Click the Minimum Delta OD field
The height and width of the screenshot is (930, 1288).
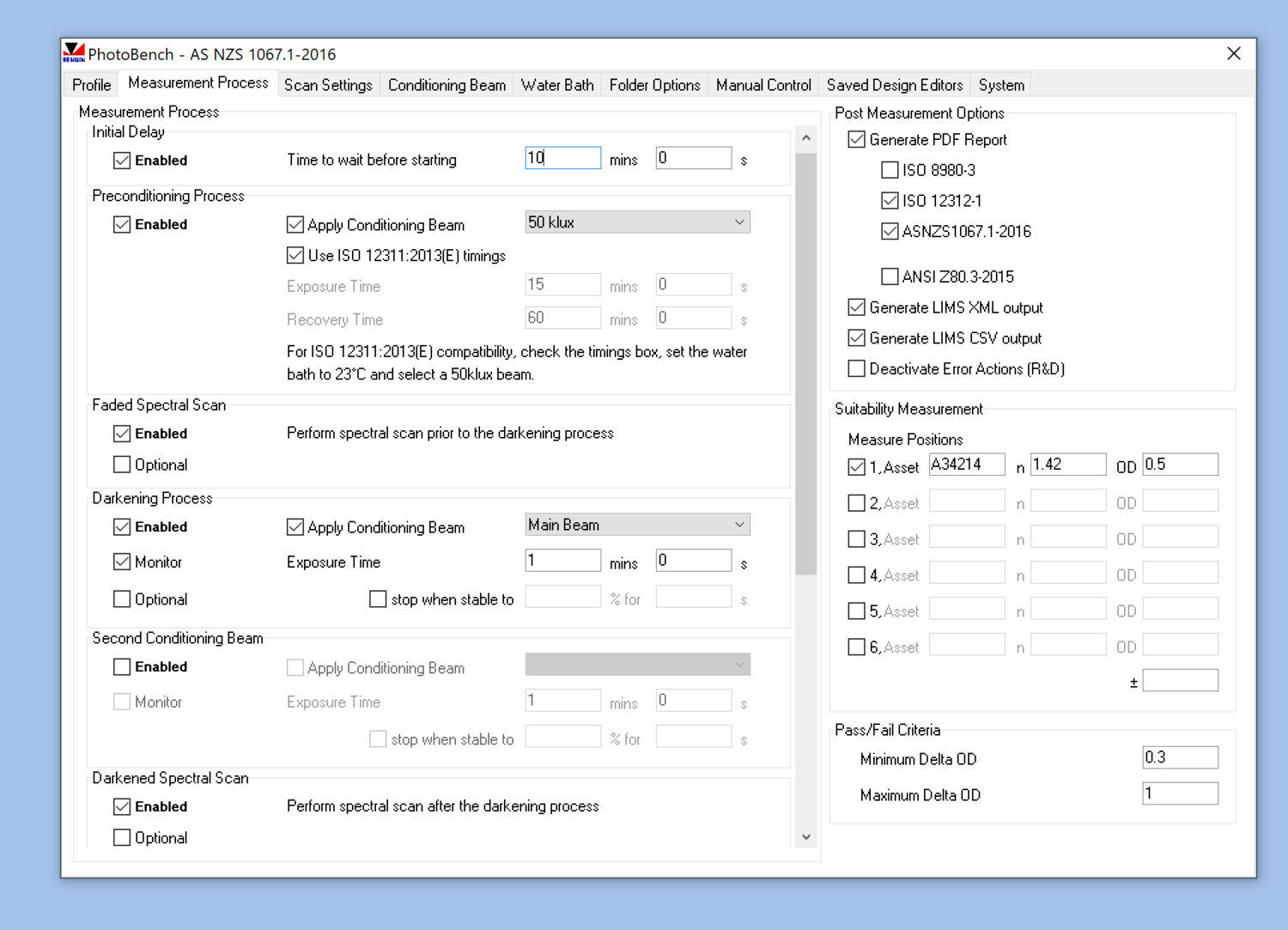point(1180,757)
